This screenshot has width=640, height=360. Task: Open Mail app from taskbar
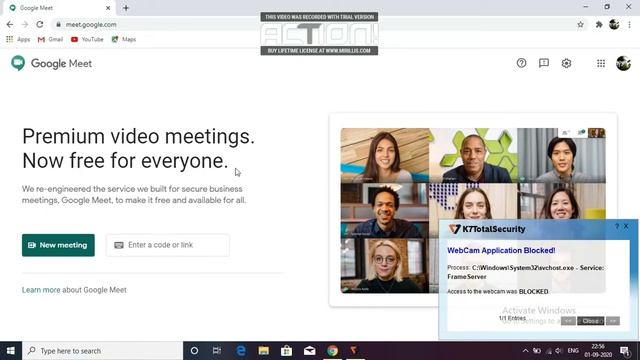tap(309, 351)
